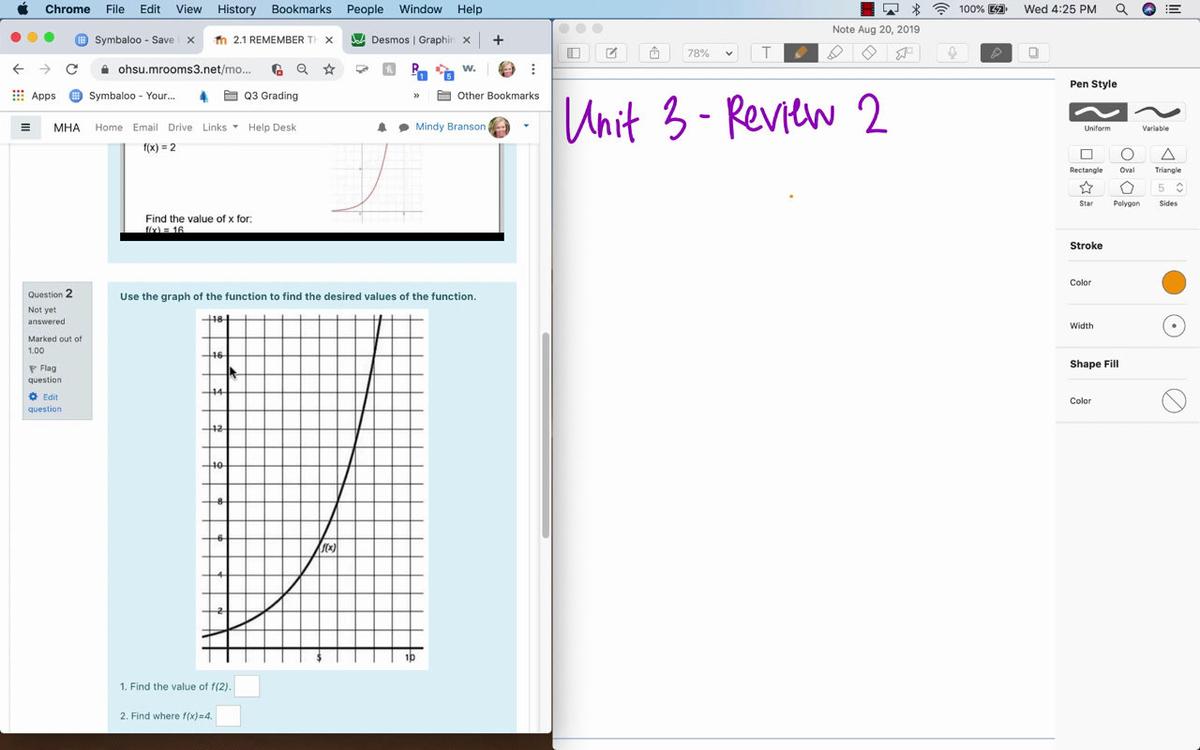Viewport: 1200px width, 750px height.
Task: Select the Pen tool in the note toolbar
Action: 800,53
